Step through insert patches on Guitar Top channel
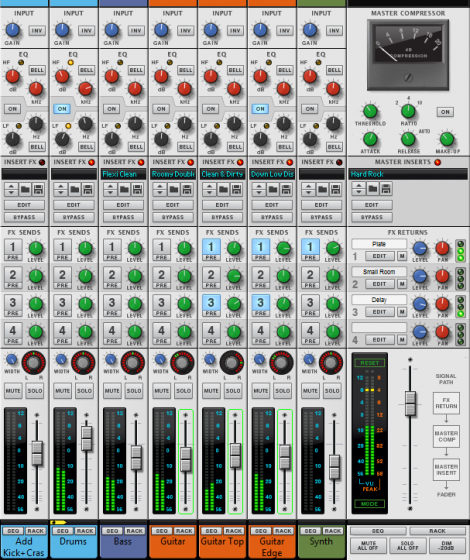This screenshot has height=560, width=470. click(x=210, y=189)
